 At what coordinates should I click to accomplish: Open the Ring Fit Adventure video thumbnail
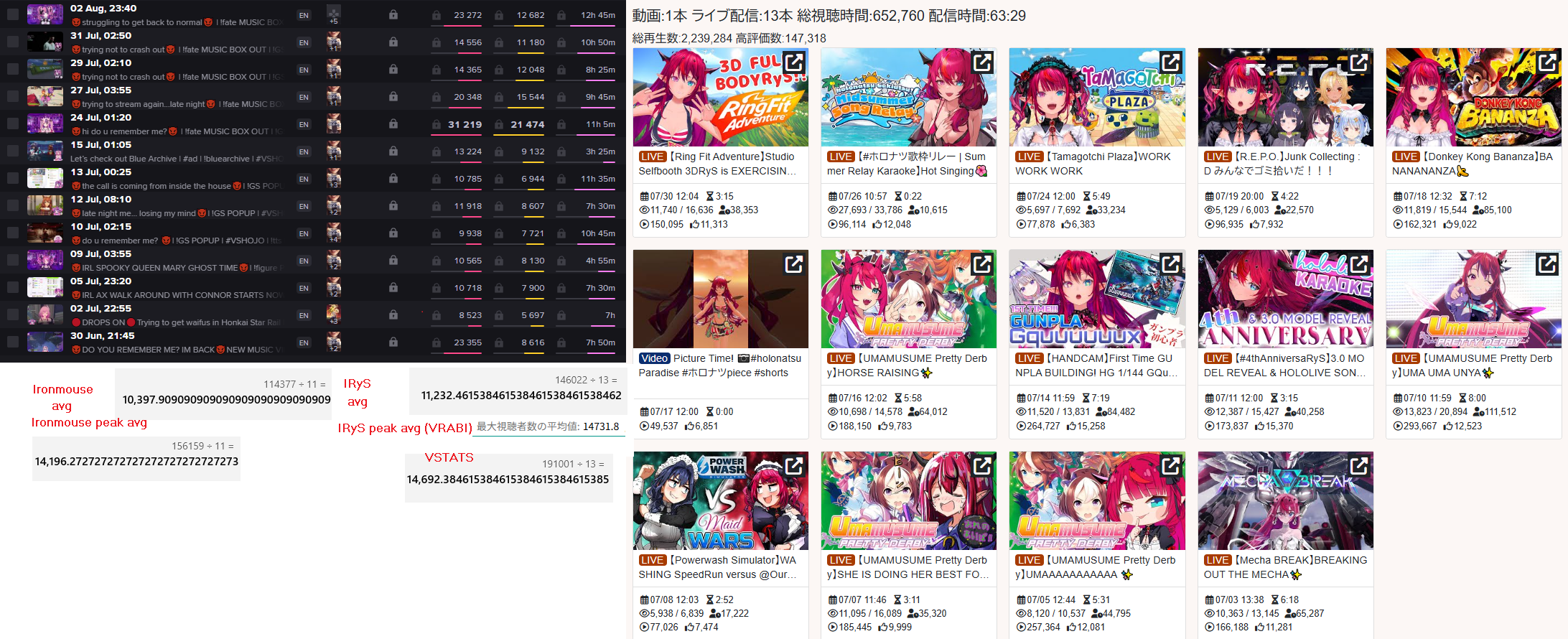[720, 98]
